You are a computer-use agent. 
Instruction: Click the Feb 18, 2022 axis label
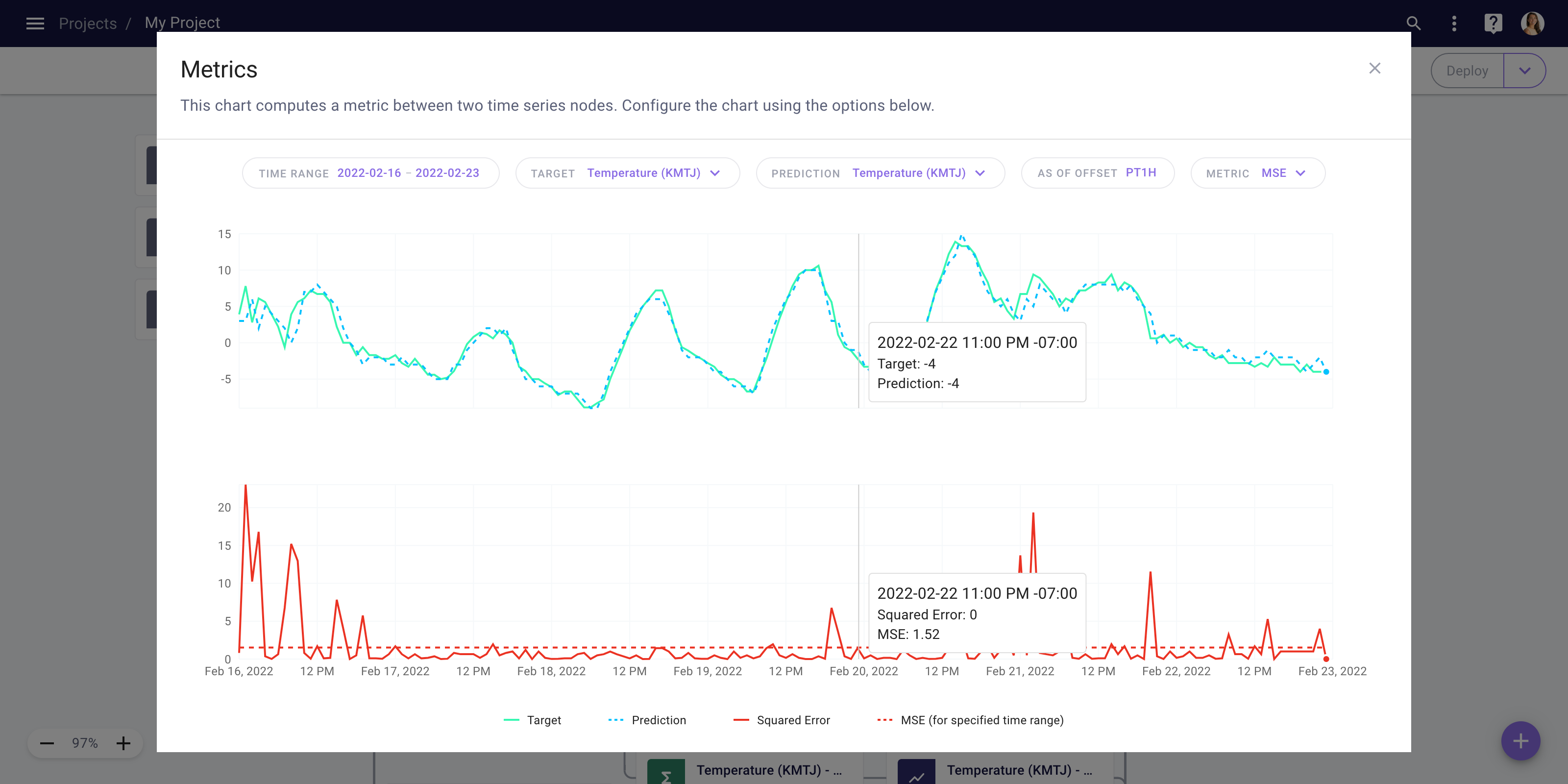point(551,671)
